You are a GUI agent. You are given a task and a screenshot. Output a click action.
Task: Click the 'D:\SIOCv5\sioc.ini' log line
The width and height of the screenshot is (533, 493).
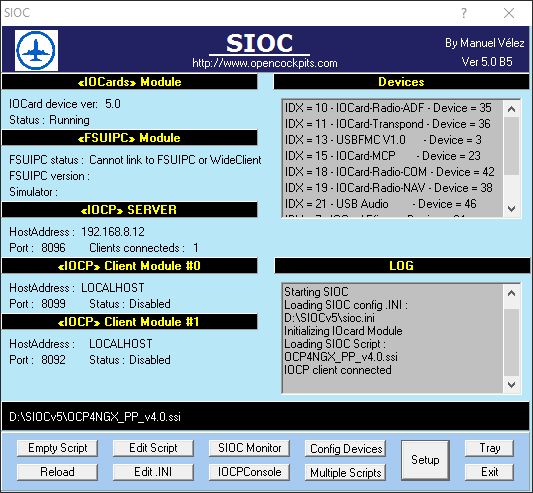coord(329,318)
